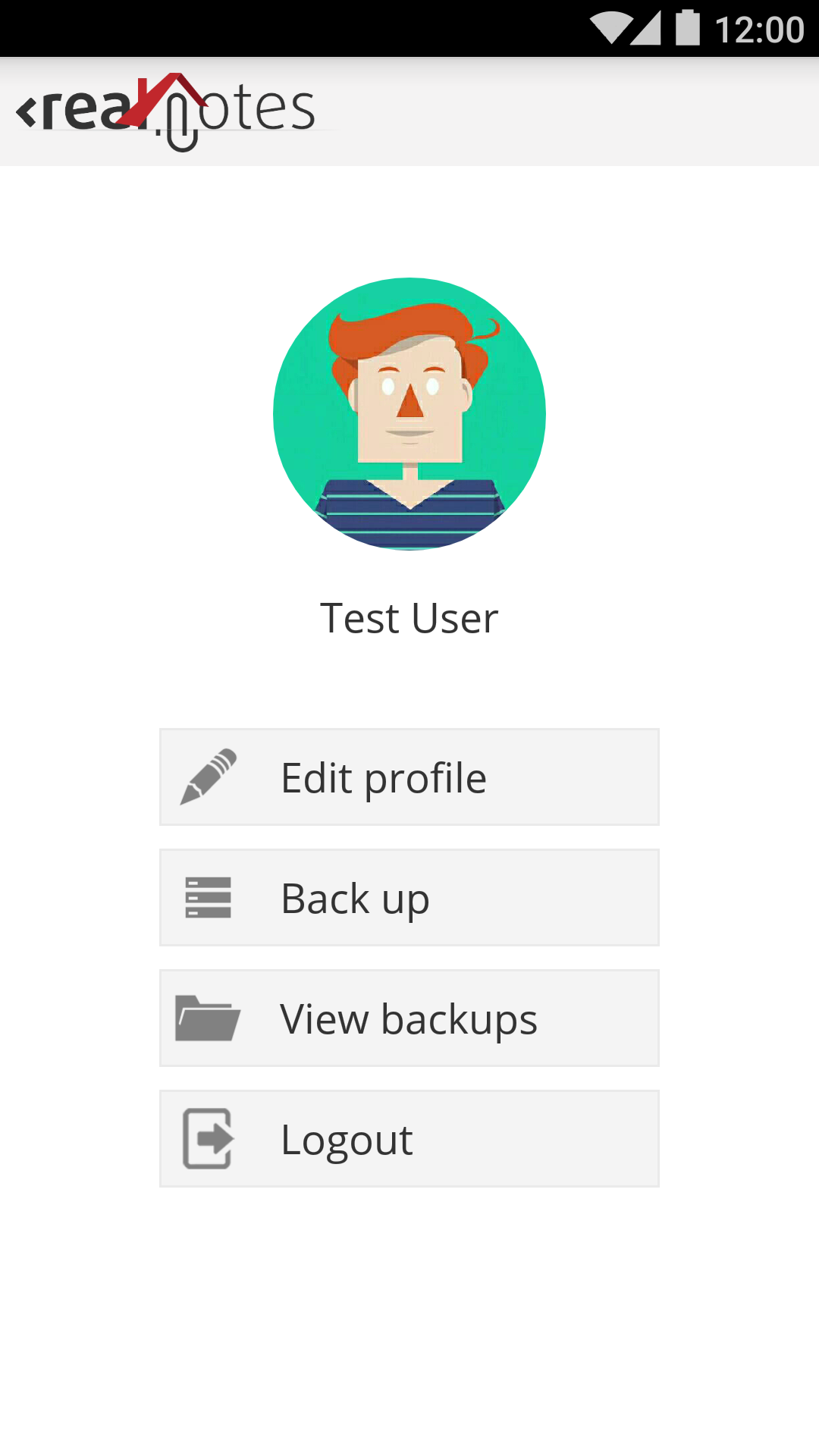Tap the Logout exit arrow icon
Screen dimensions: 819x1456
point(208,1138)
